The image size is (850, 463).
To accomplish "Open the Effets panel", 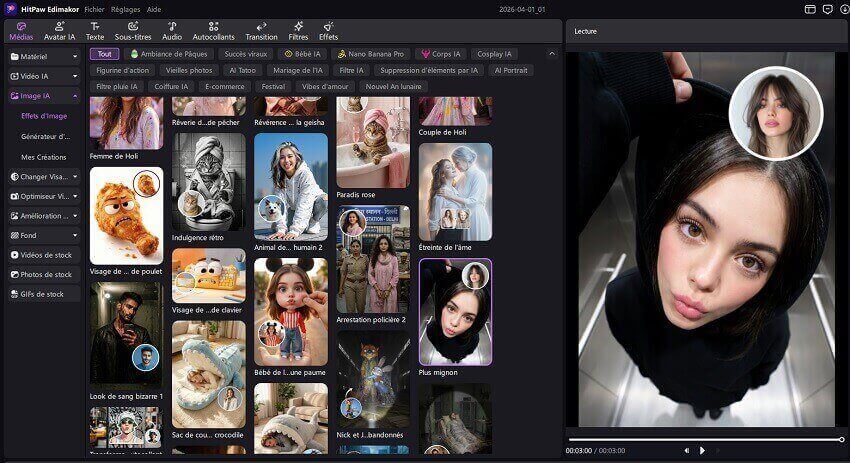I will coord(328,30).
